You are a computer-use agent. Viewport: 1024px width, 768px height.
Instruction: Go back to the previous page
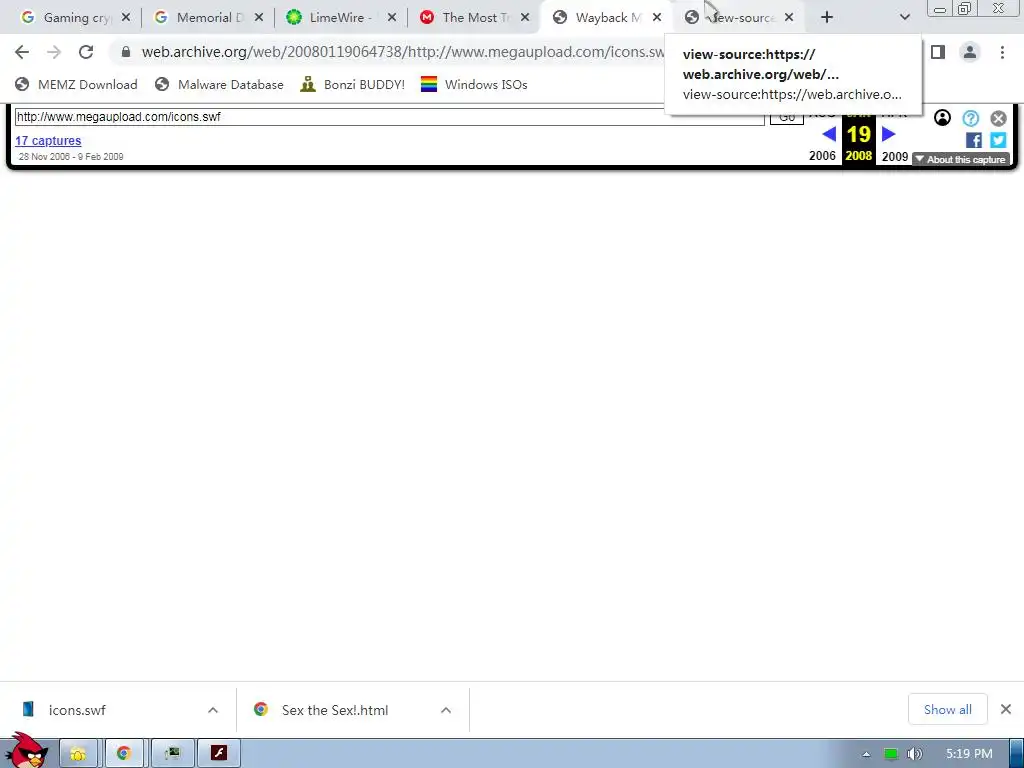tap(22, 52)
